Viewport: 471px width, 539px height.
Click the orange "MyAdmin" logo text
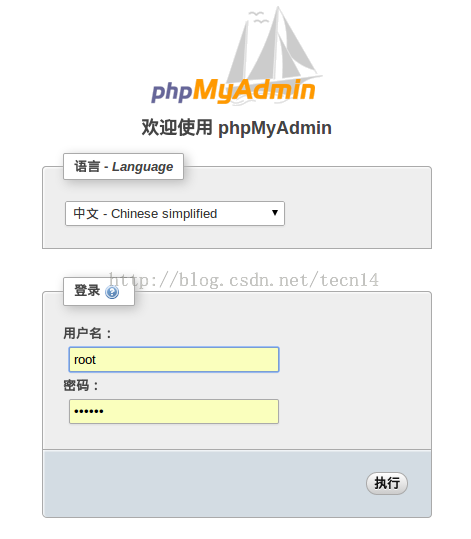(x=254, y=90)
